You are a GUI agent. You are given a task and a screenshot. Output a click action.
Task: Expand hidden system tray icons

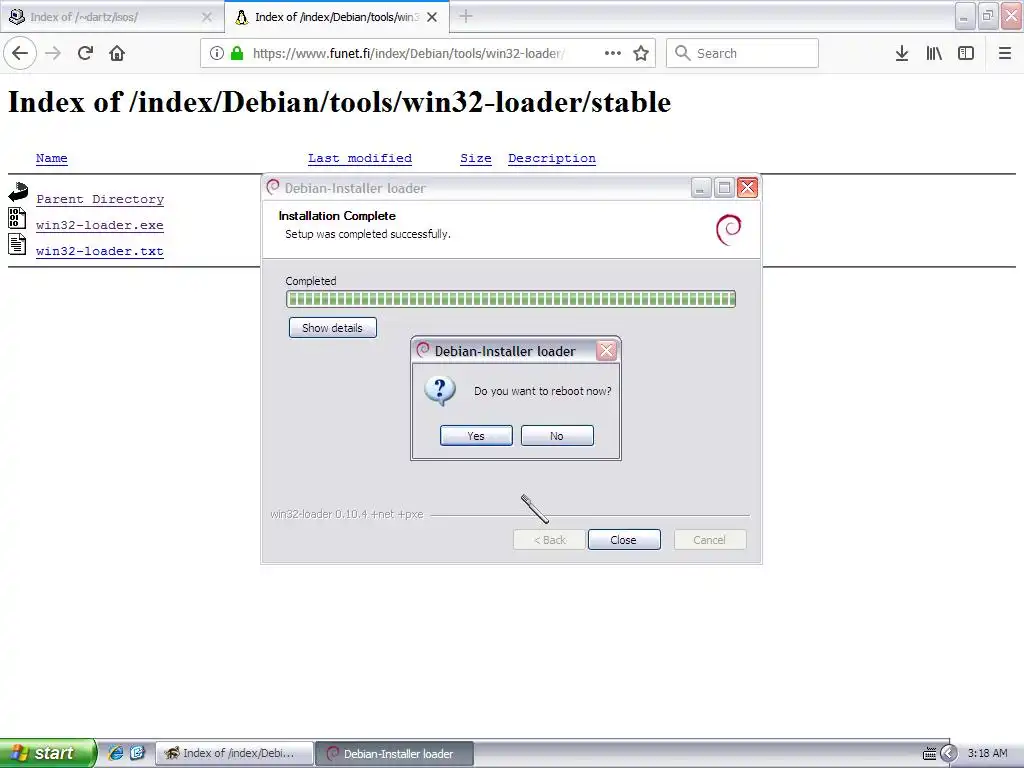pos(949,754)
